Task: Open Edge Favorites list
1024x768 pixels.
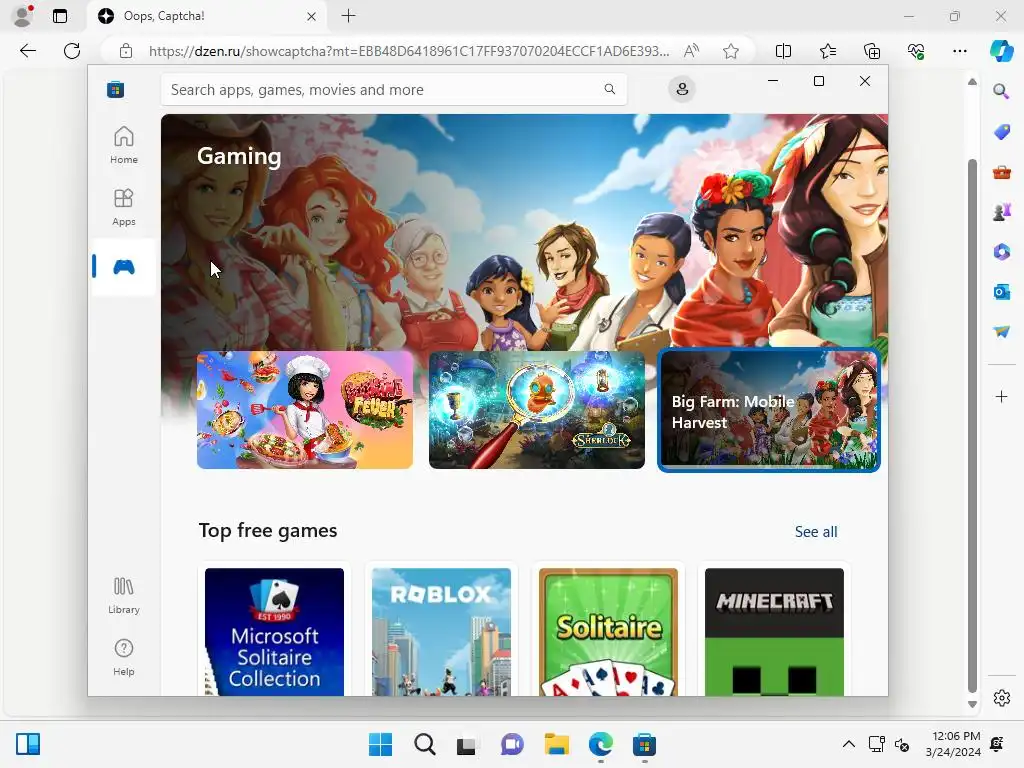Action: tap(827, 51)
